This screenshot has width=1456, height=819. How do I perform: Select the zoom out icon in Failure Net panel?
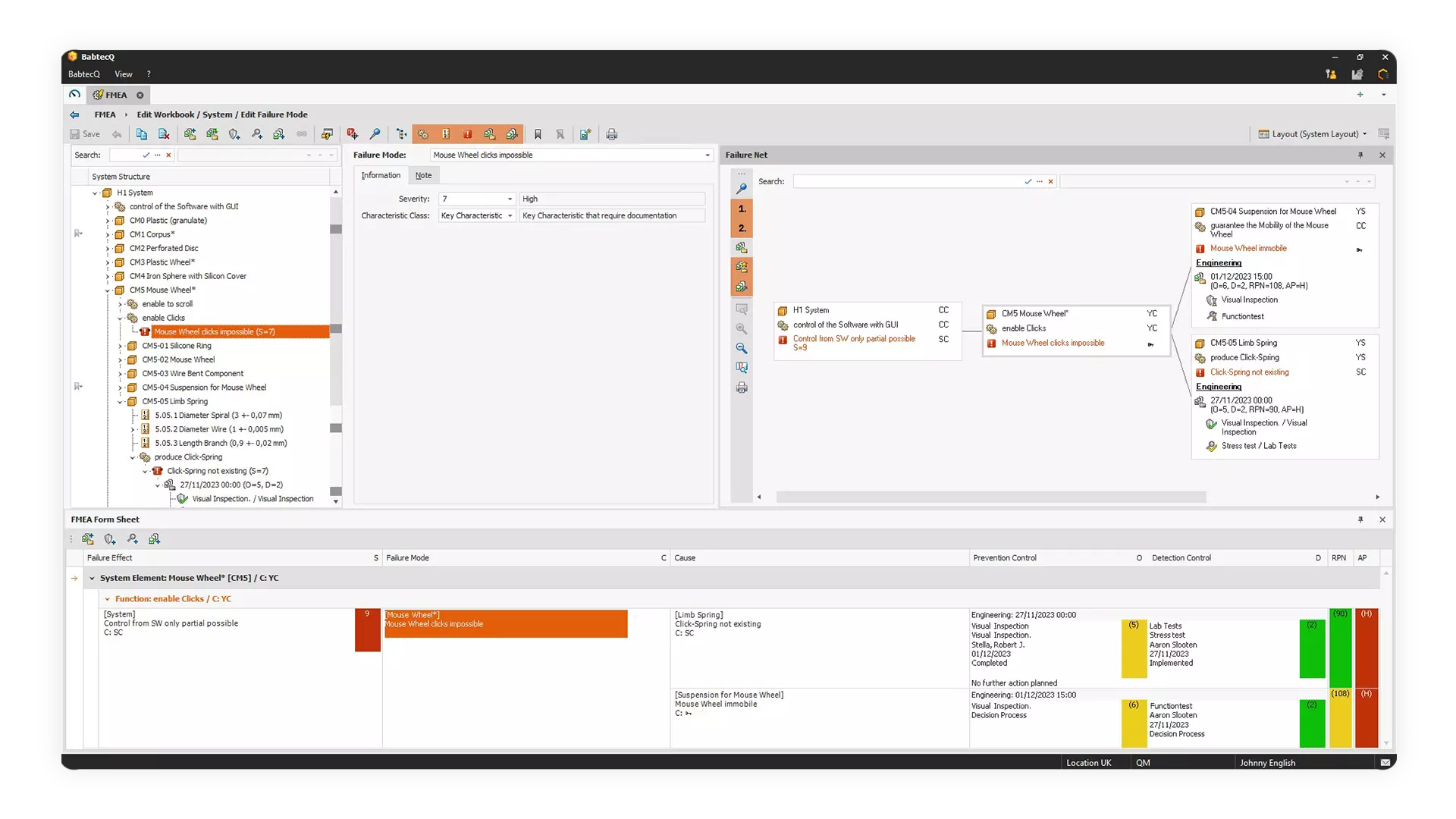[742, 349]
